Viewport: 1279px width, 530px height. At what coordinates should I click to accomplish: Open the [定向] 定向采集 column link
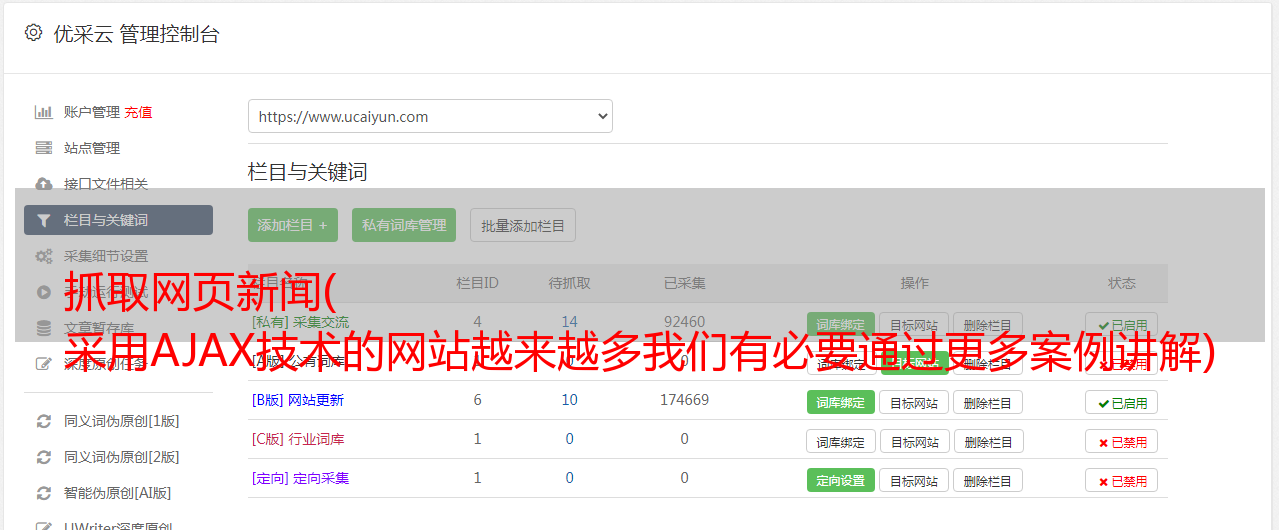301,478
